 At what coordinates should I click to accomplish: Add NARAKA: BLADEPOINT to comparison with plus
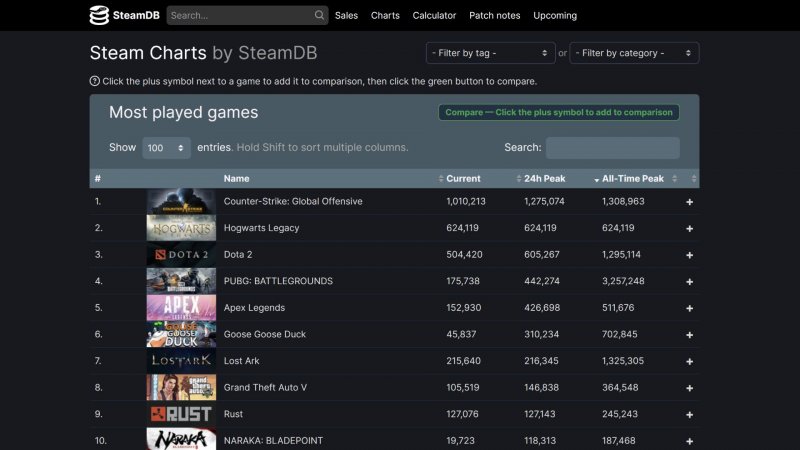[689, 441]
